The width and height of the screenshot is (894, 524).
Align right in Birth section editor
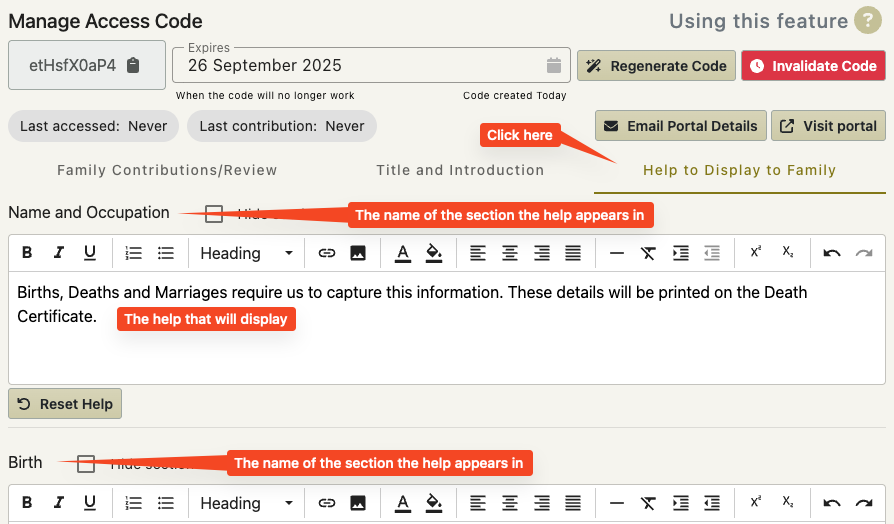[541, 502]
